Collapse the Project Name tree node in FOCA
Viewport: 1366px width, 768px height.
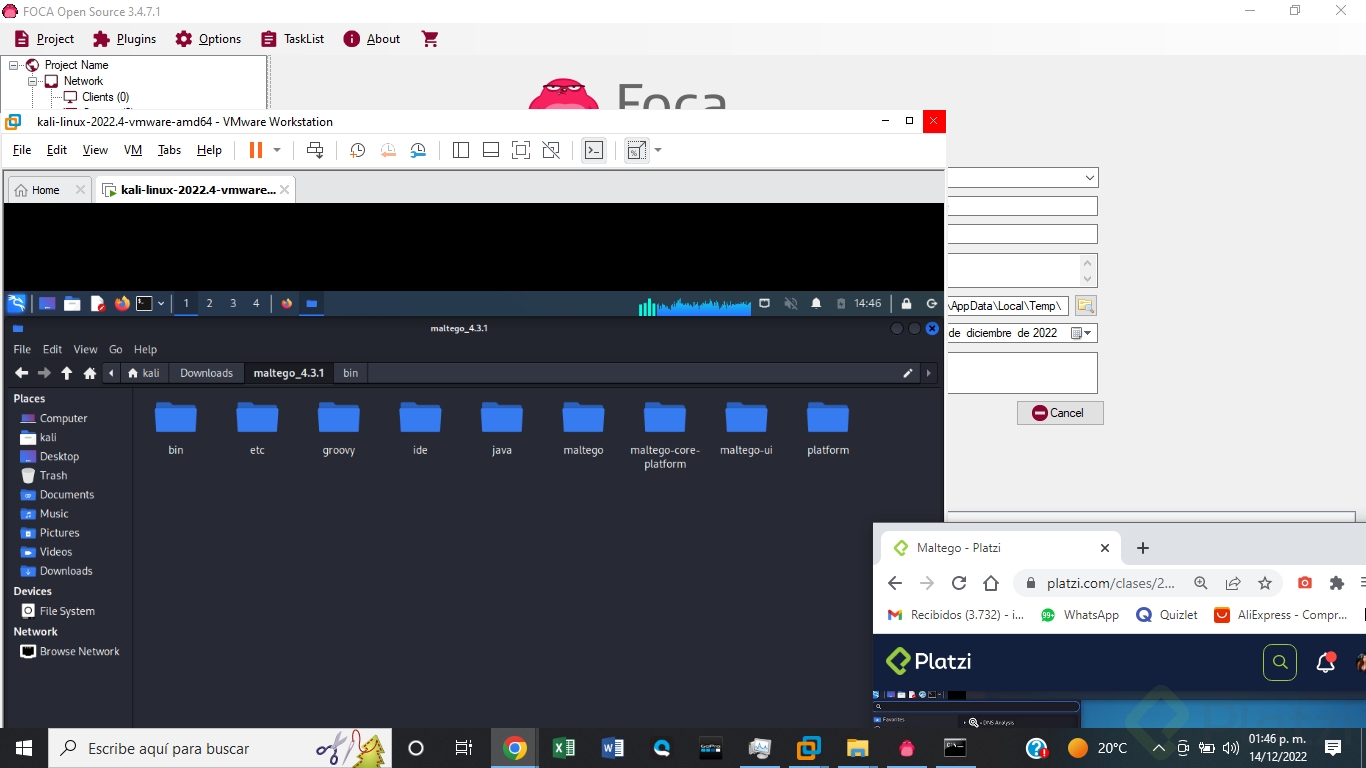coord(14,65)
